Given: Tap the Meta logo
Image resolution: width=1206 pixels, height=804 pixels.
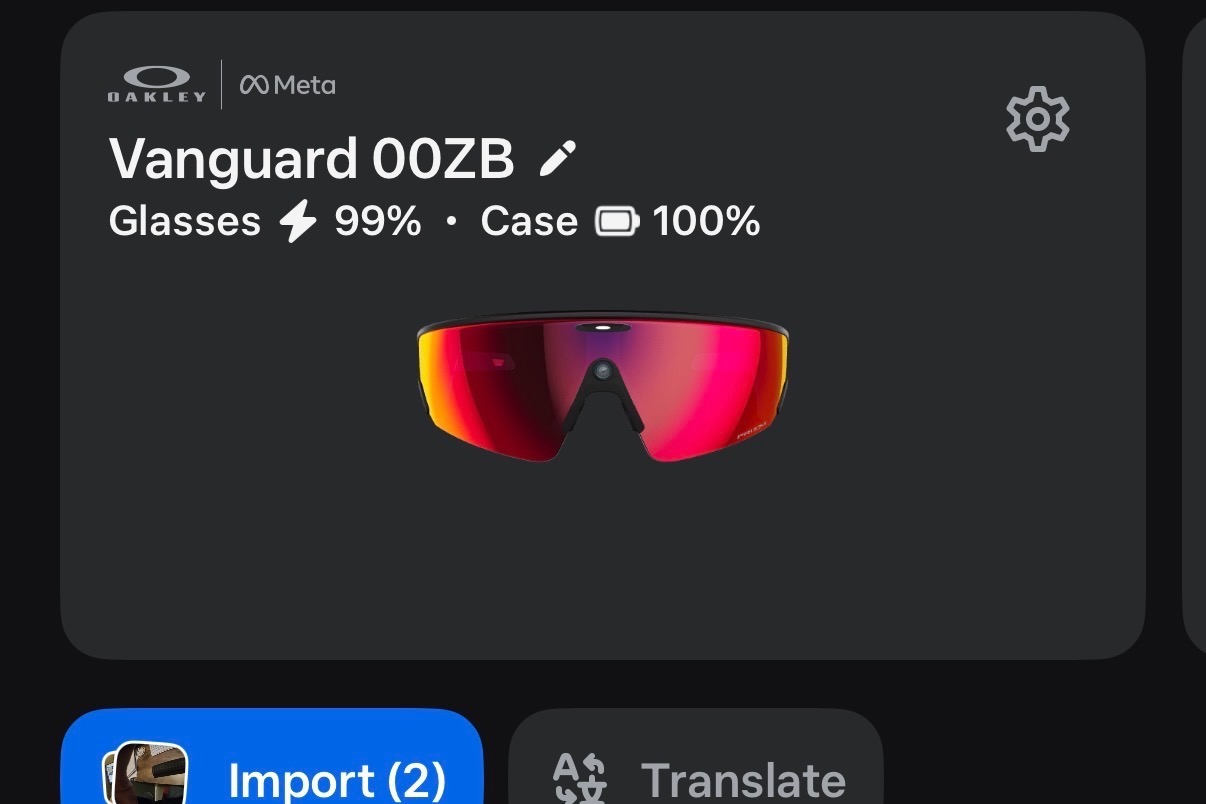Looking at the screenshot, I should [288, 85].
